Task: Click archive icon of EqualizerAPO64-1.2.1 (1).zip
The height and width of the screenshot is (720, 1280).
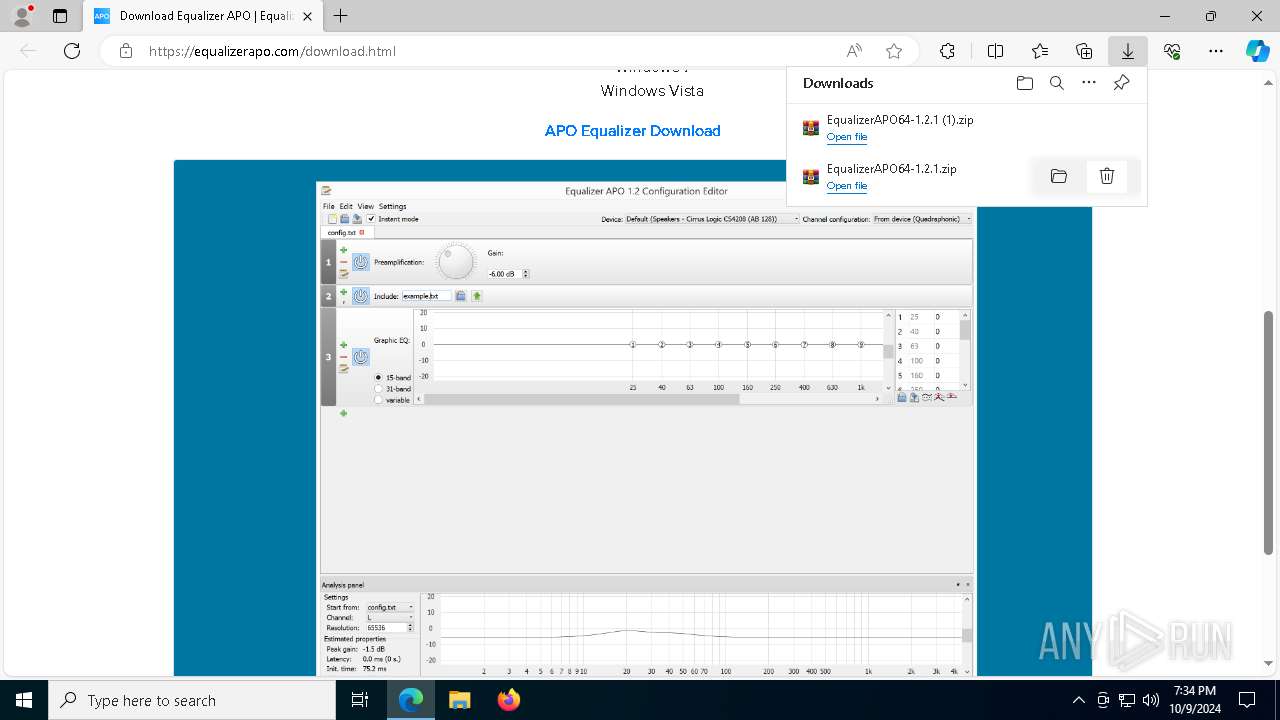Action: 811,128
